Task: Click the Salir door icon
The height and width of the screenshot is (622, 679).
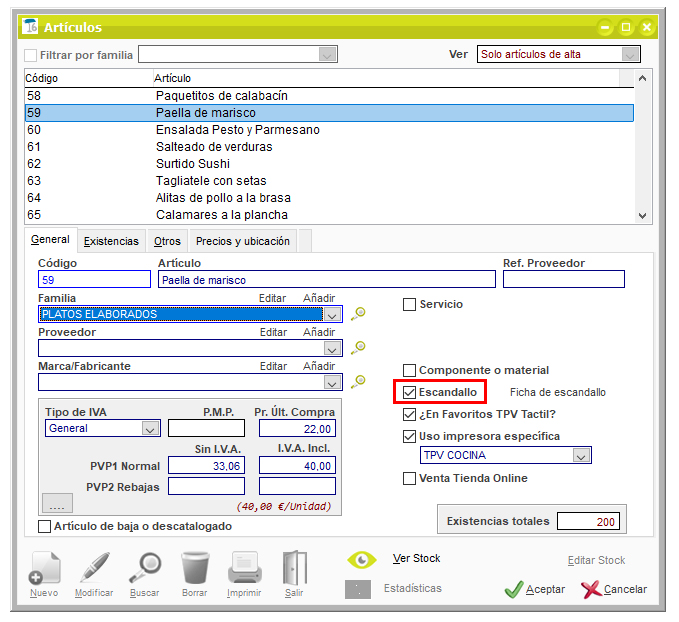Action: [x=293, y=570]
